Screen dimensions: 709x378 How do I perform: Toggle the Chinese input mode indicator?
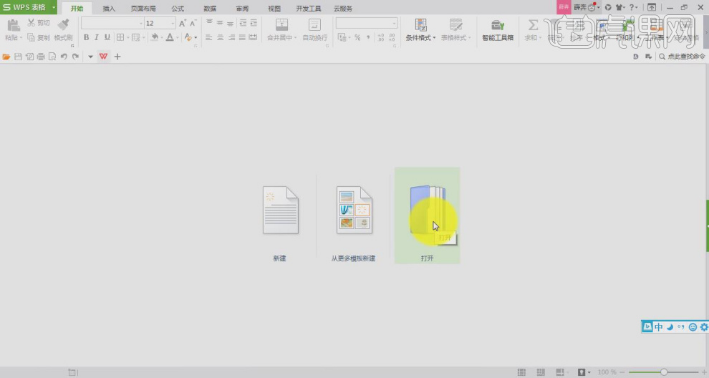click(658, 327)
